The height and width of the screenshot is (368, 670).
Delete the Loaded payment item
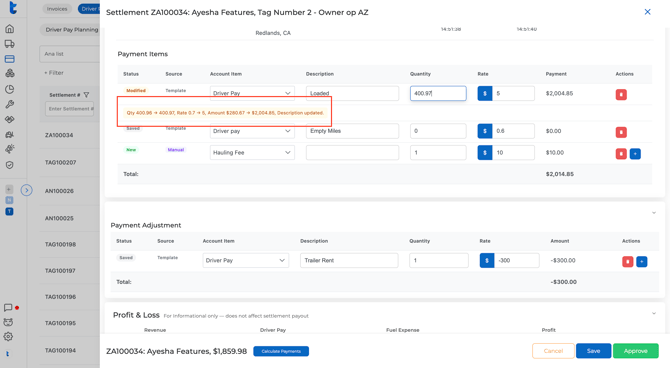(621, 94)
